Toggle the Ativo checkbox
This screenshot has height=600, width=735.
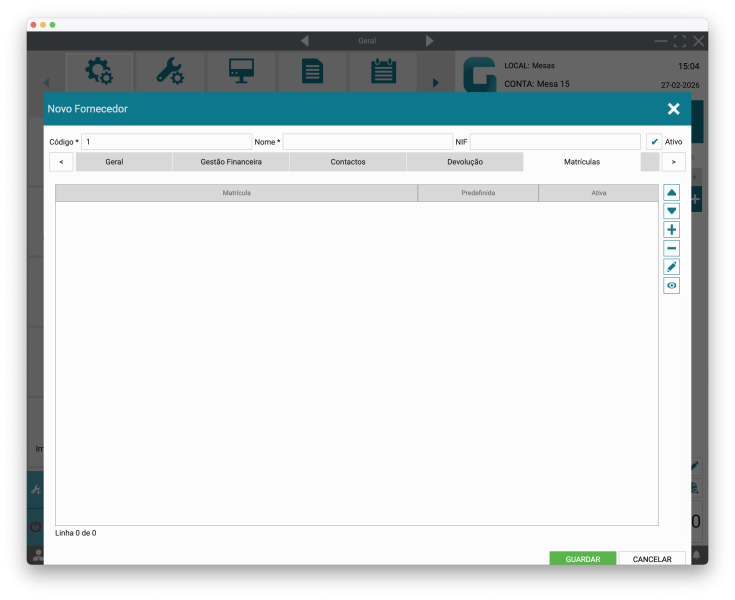[654, 142]
